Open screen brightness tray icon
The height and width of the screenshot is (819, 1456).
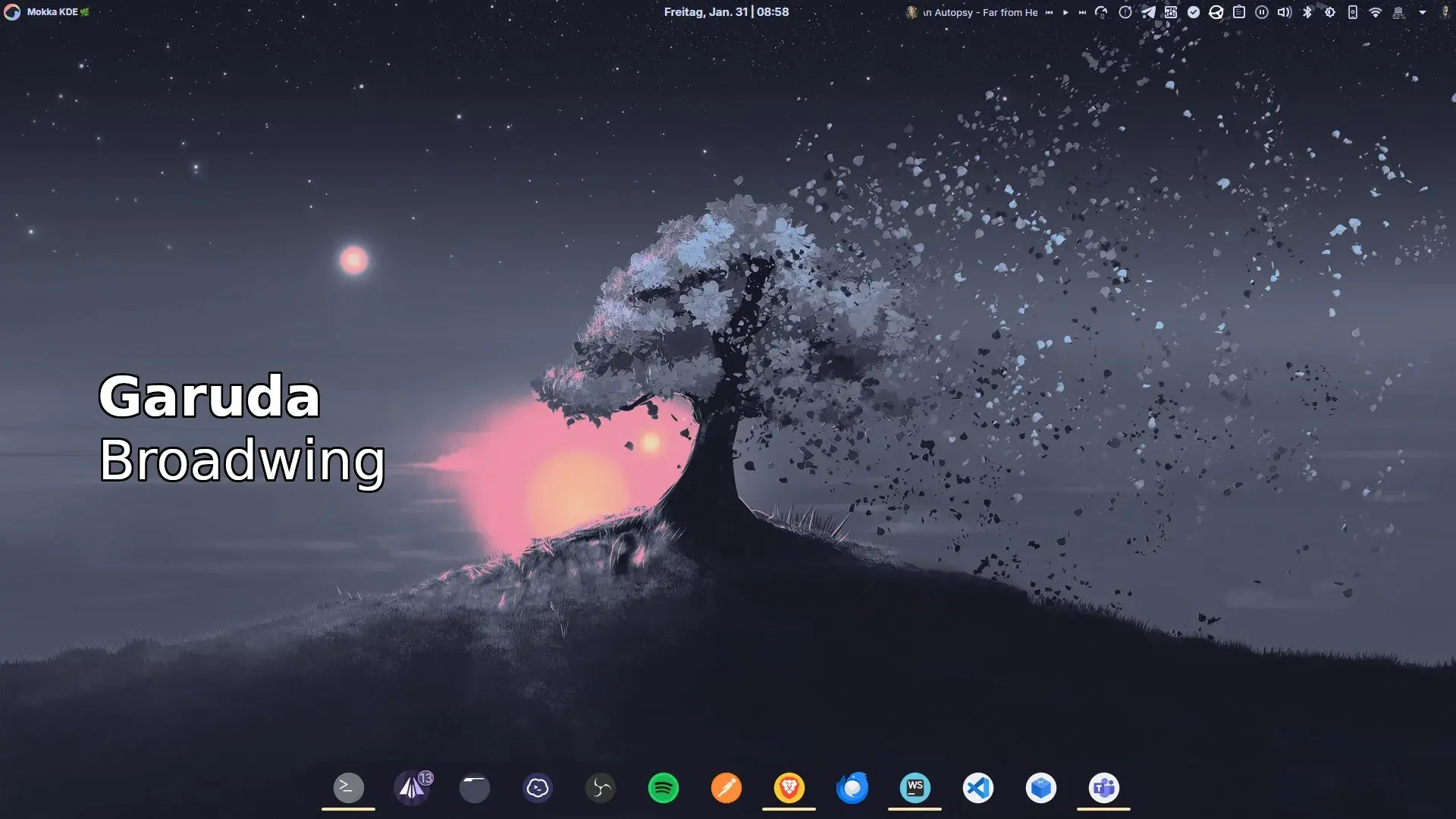point(1330,12)
